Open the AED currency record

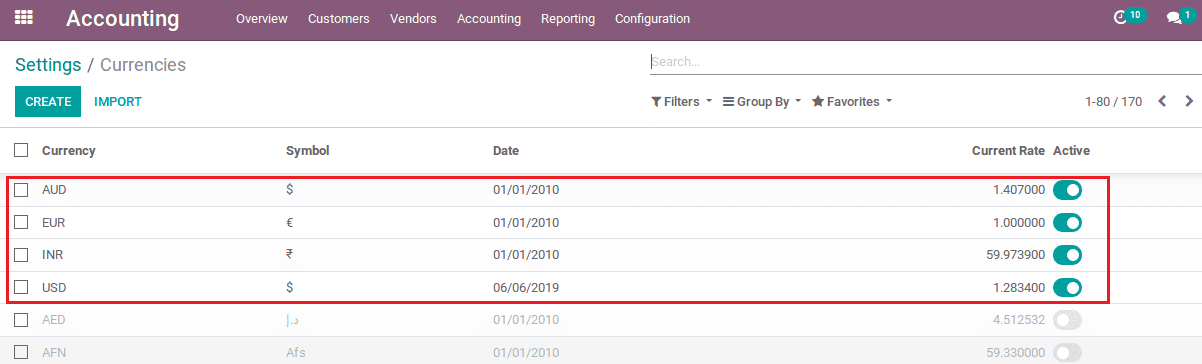click(x=54, y=320)
